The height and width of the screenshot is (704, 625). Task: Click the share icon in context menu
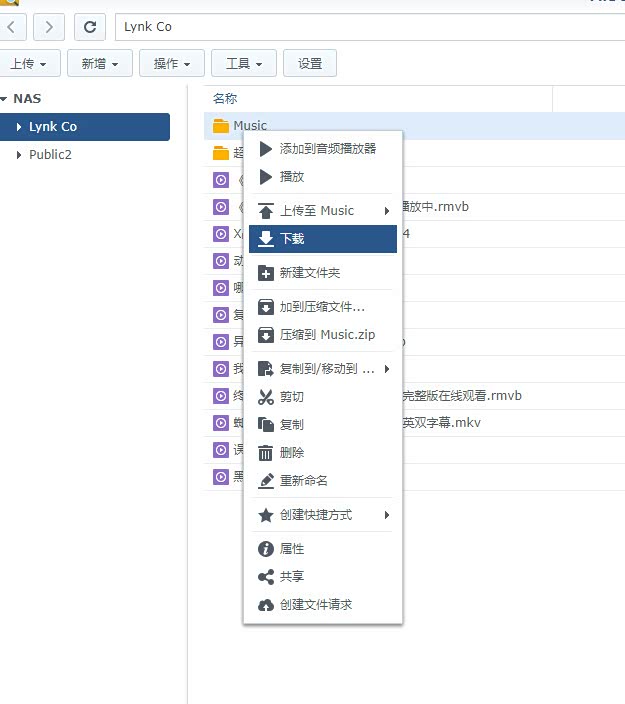(x=266, y=577)
